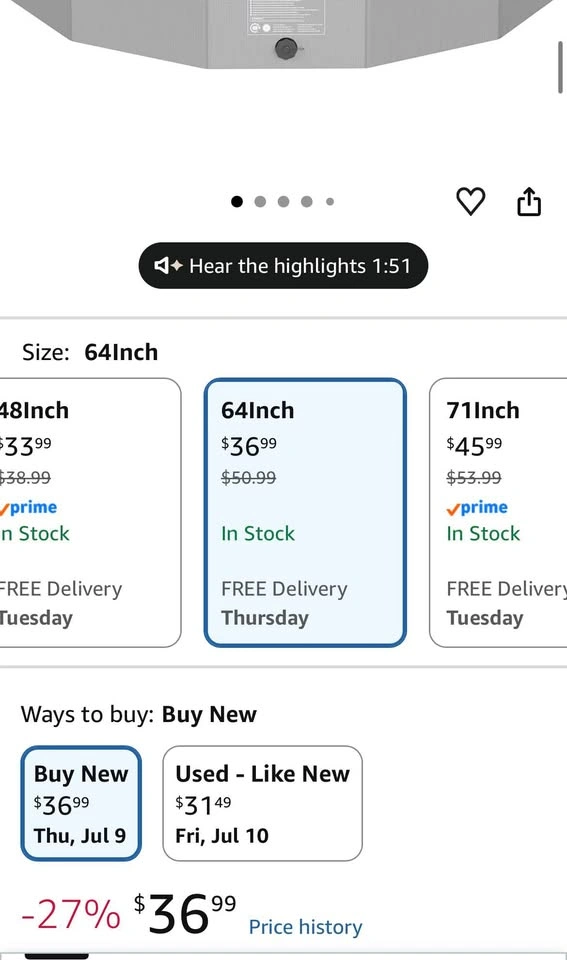Play the Hear the highlights audio
The height and width of the screenshot is (960, 567).
click(x=284, y=266)
